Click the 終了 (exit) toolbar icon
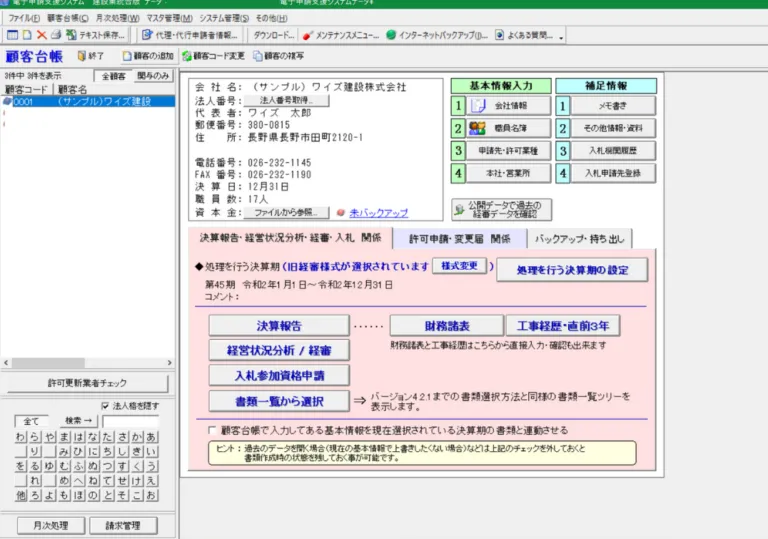This screenshot has height=539, width=768. tap(89, 57)
